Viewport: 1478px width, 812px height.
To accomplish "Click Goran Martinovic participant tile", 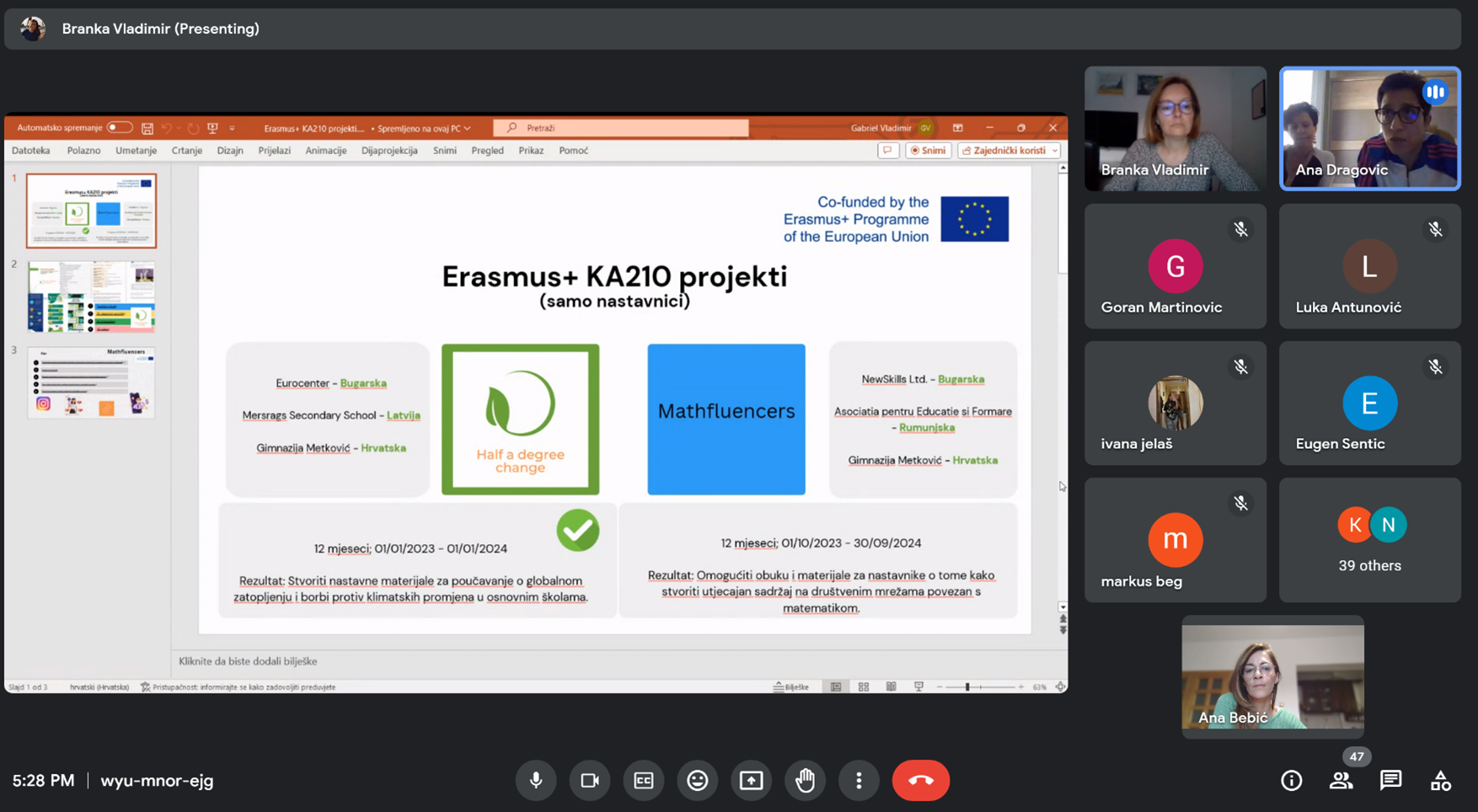I will 1175,266.
